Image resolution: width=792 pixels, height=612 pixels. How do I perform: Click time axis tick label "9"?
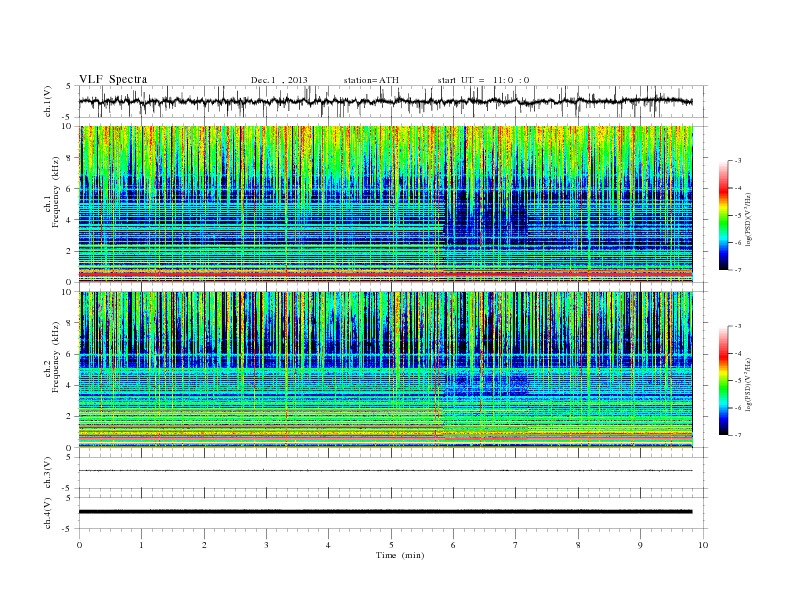pyautogui.click(x=640, y=545)
